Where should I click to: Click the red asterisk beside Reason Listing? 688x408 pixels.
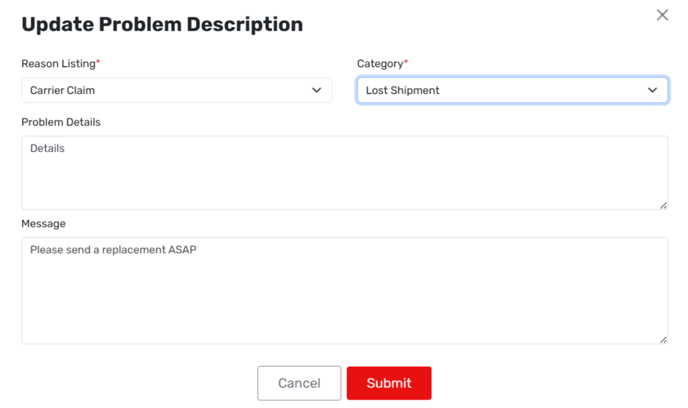click(x=98, y=62)
